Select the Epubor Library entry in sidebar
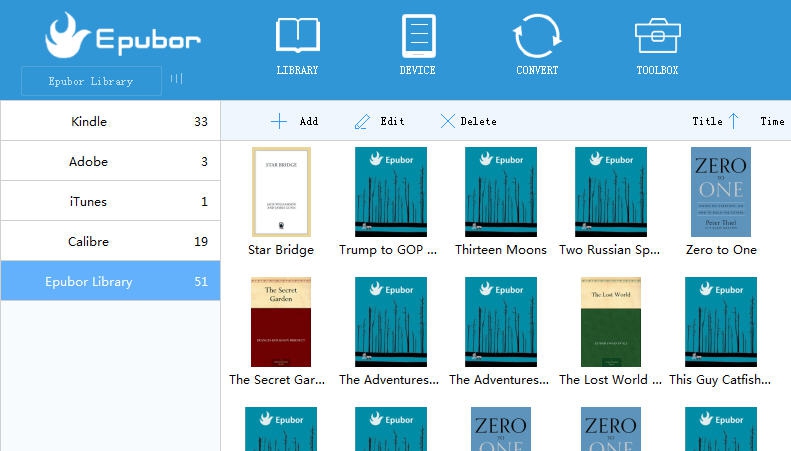Screen dimensions: 791x451 click(x=110, y=281)
